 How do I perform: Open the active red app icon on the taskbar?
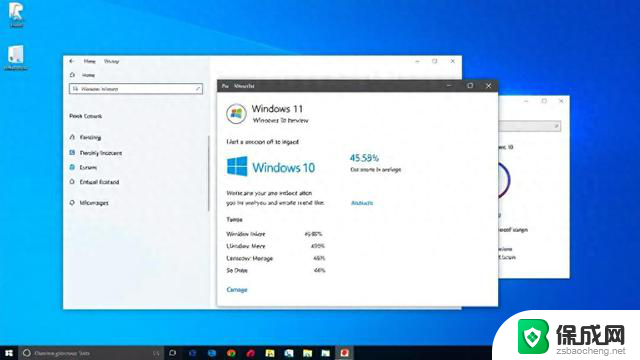click(x=344, y=353)
